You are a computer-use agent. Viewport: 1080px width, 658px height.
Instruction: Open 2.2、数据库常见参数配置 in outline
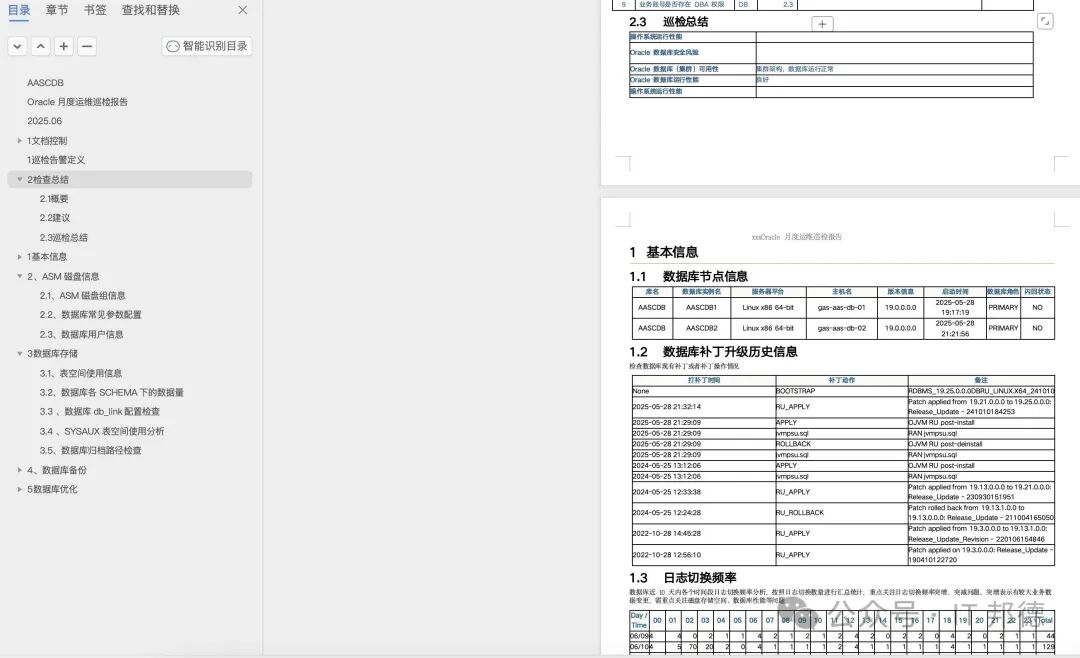[x=90, y=315]
